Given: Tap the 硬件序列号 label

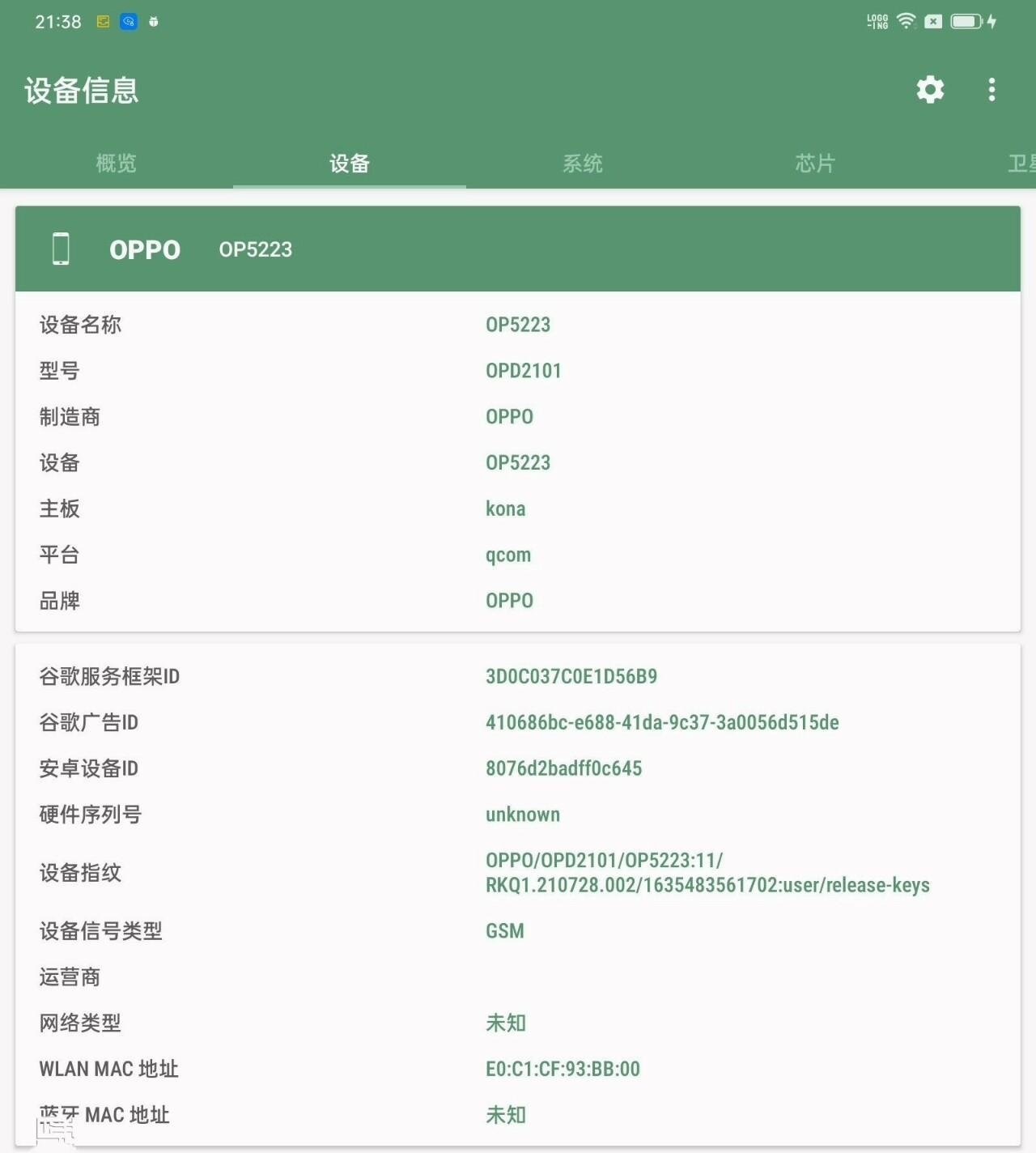Looking at the screenshot, I should point(91,815).
